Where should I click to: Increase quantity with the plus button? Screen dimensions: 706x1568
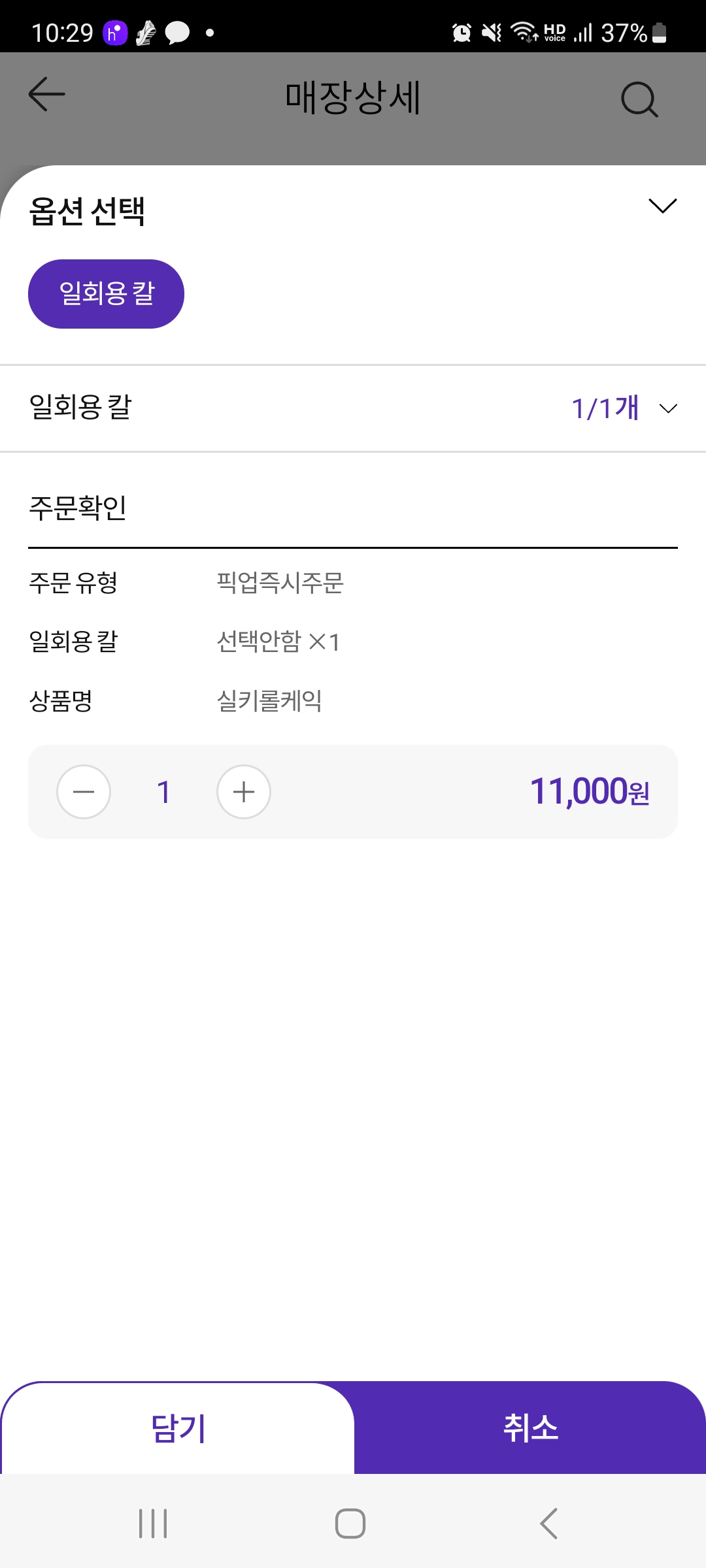click(x=244, y=792)
